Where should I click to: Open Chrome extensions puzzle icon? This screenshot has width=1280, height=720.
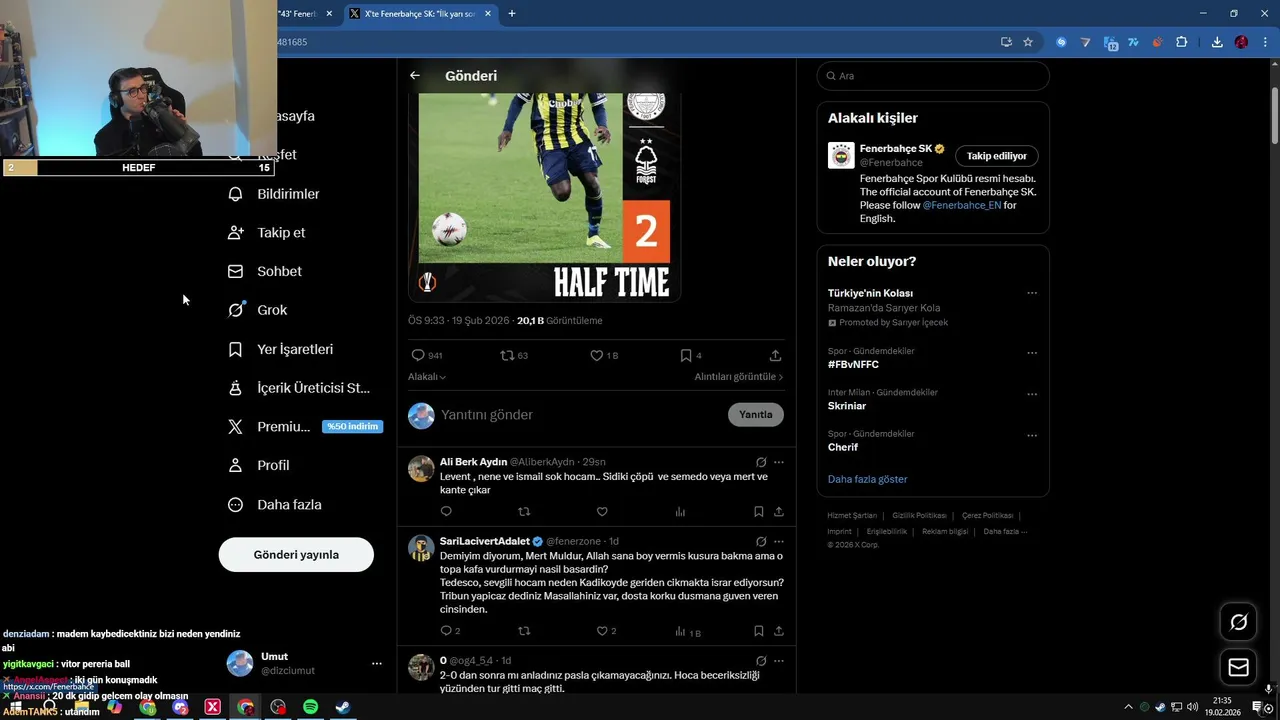pyautogui.click(x=1182, y=42)
